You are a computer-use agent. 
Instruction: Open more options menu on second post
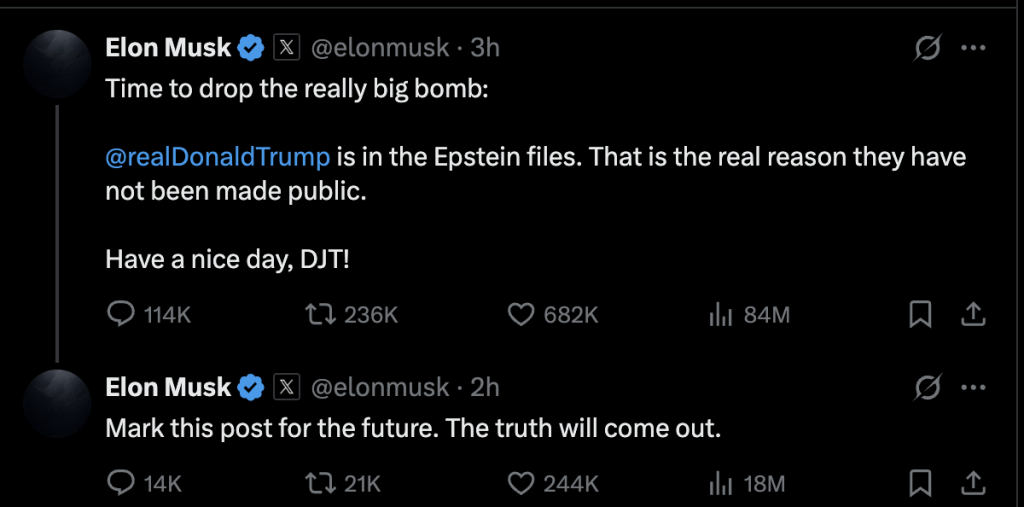973,387
